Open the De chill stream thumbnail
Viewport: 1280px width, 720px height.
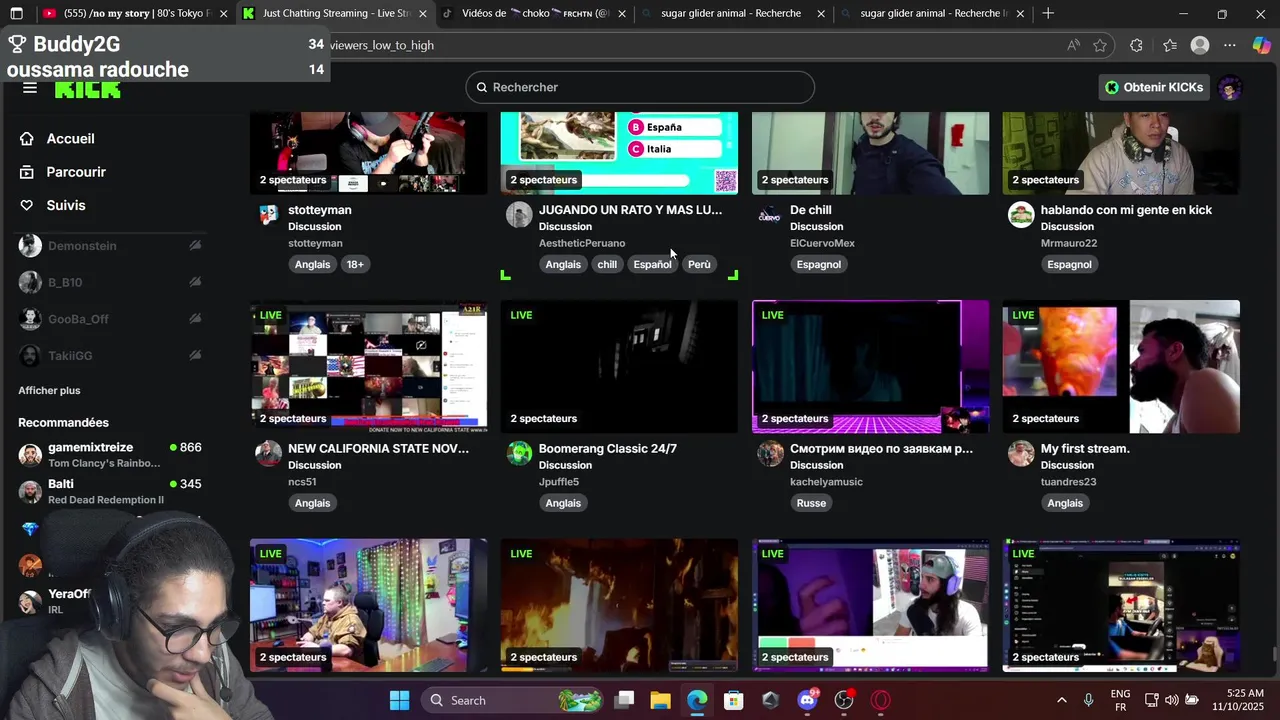pyautogui.click(x=870, y=153)
